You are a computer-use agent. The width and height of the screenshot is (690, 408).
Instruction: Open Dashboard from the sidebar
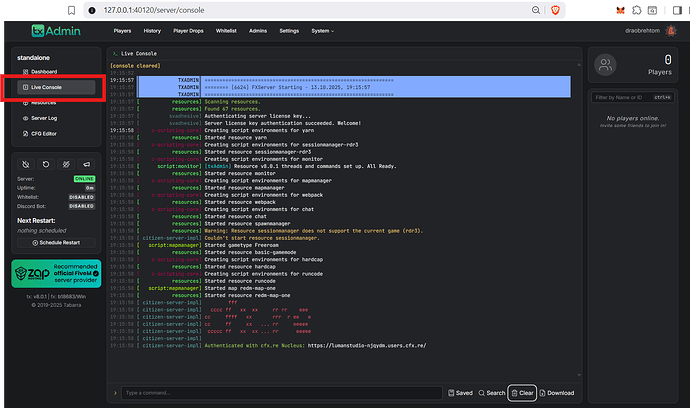[44, 72]
